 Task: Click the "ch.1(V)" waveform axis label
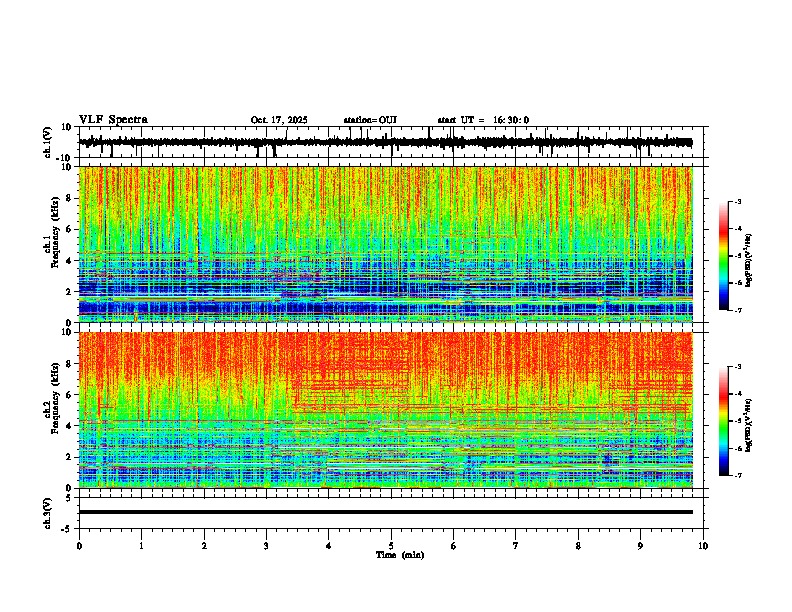(47, 142)
